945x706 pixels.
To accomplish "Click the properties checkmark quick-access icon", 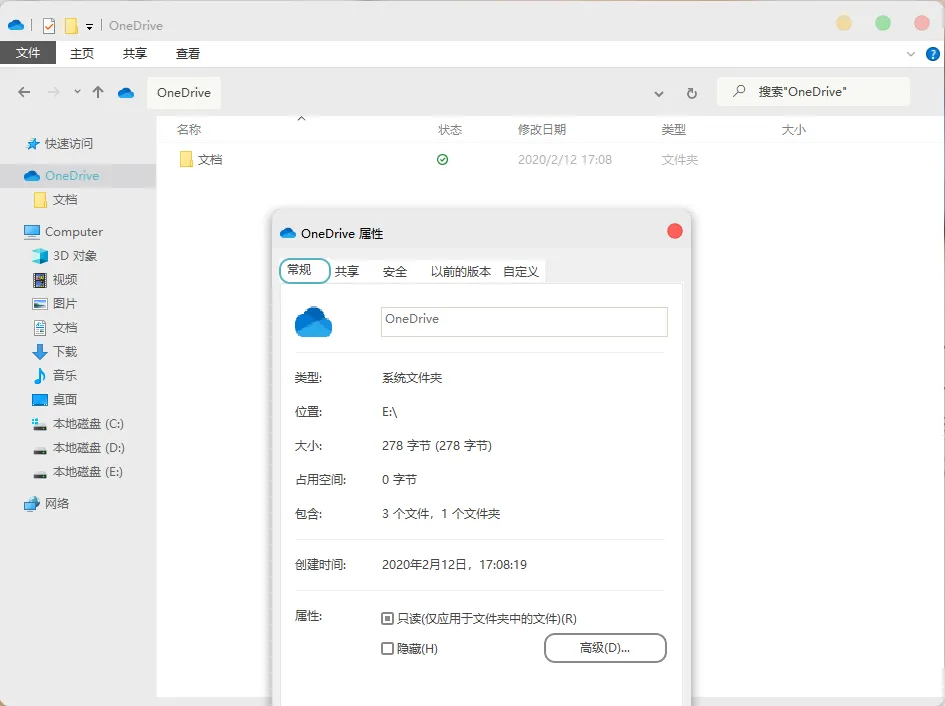I will pos(49,25).
